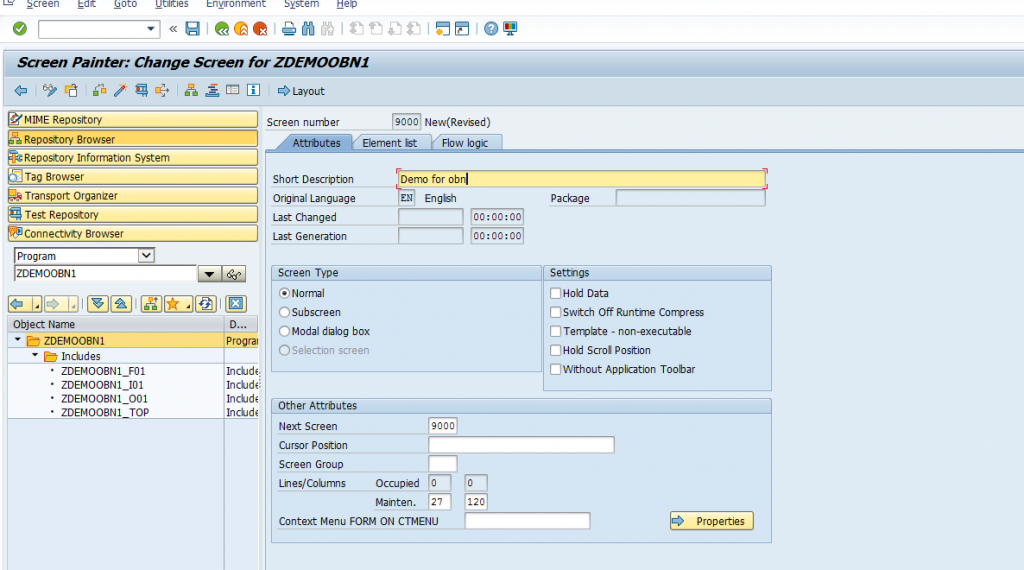Open the Repository Information System
Image resolution: width=1024 pixels, height=570 pixels.
[x=133, y=157]
